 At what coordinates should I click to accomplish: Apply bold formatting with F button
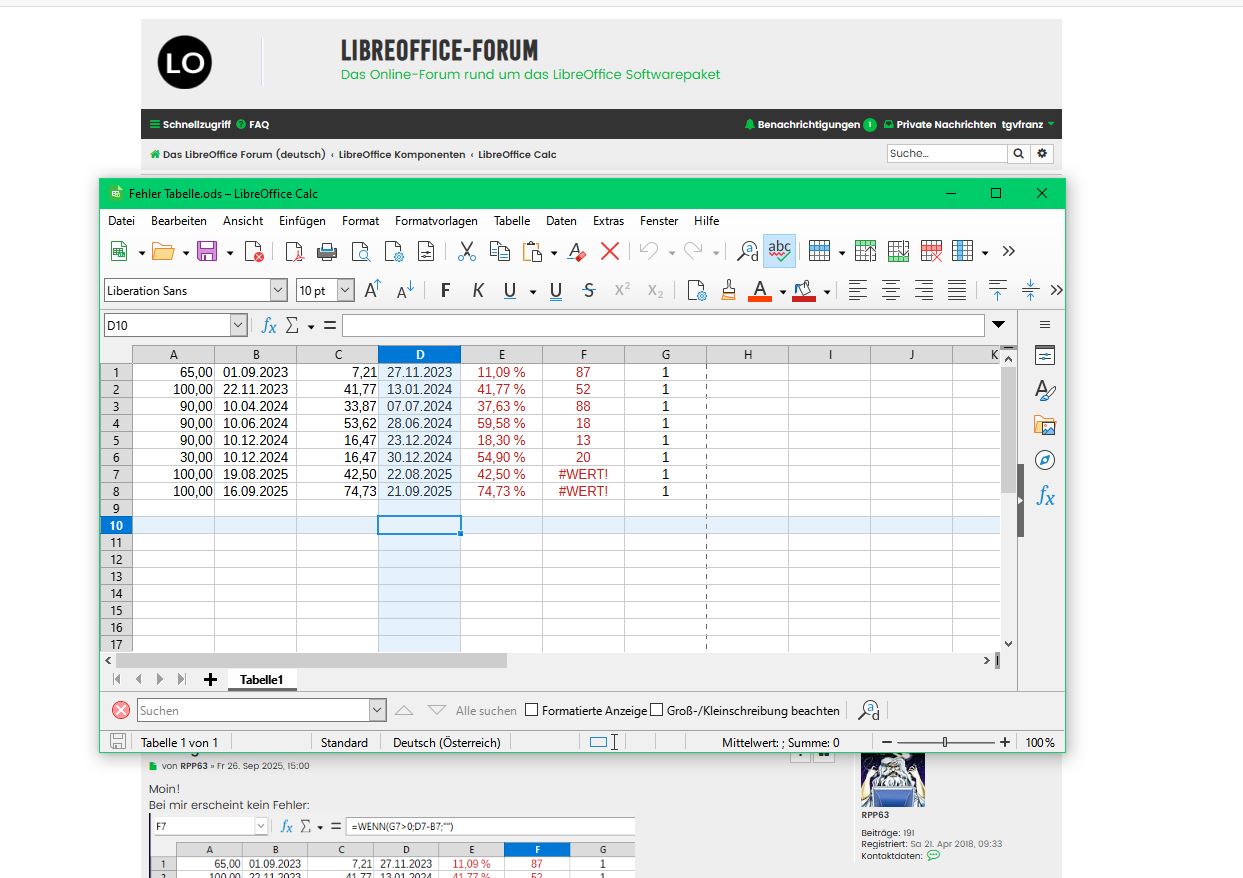tap(446, 291)
